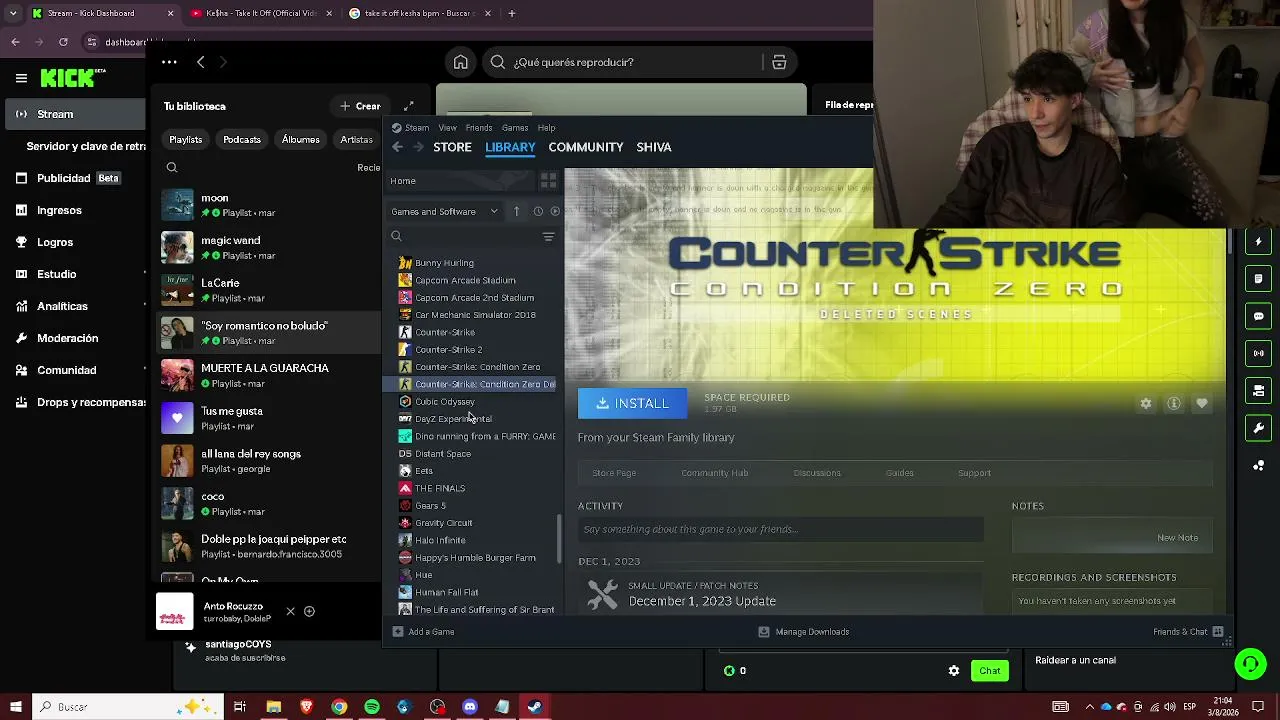This screenshot has width=1280, height=720.
Task: Open the Help menu in Steam
Action: click(x=546, y=128)
